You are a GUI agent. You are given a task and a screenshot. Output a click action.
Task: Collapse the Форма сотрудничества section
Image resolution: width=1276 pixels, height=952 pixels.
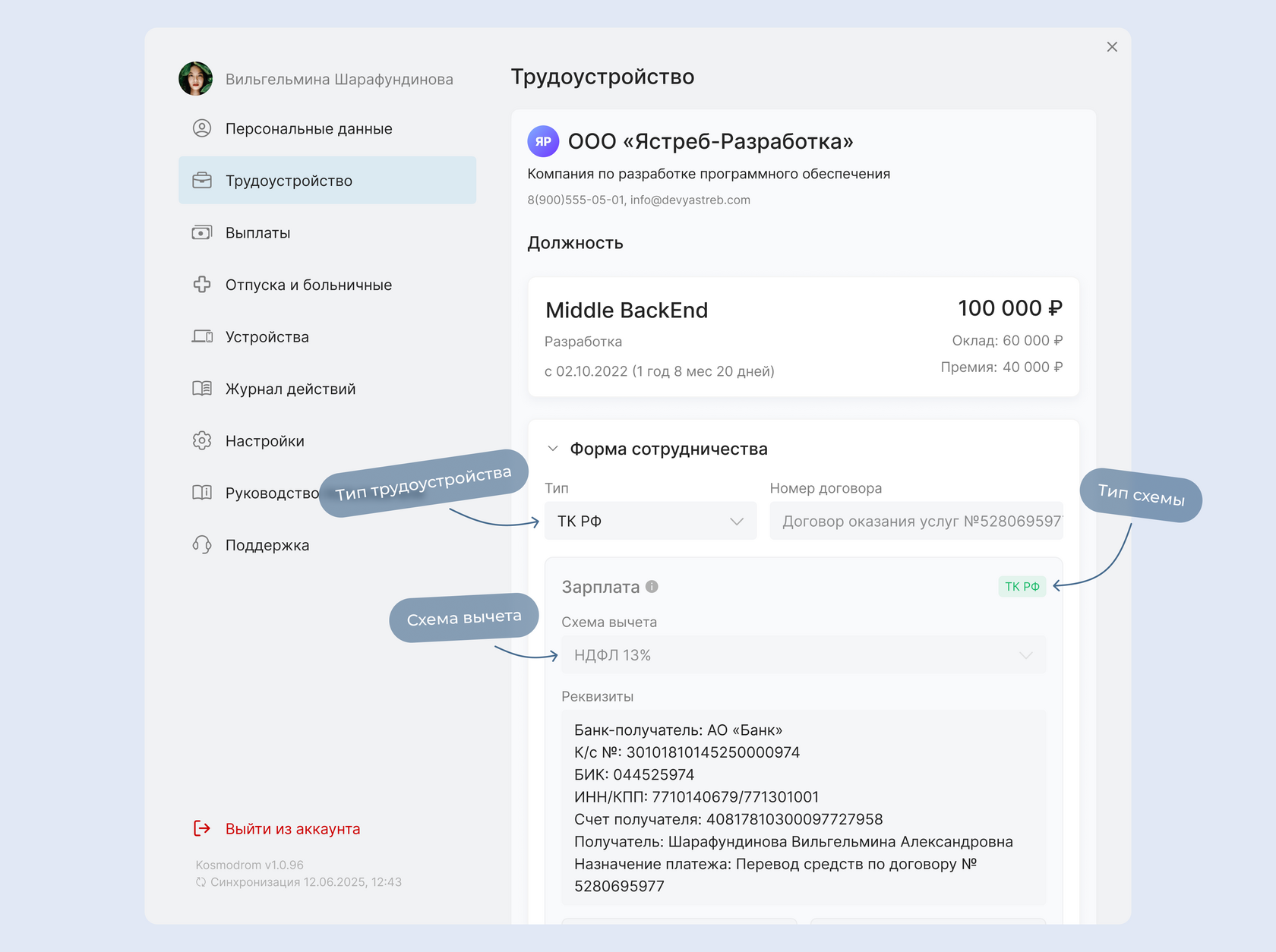coord(553,449)
